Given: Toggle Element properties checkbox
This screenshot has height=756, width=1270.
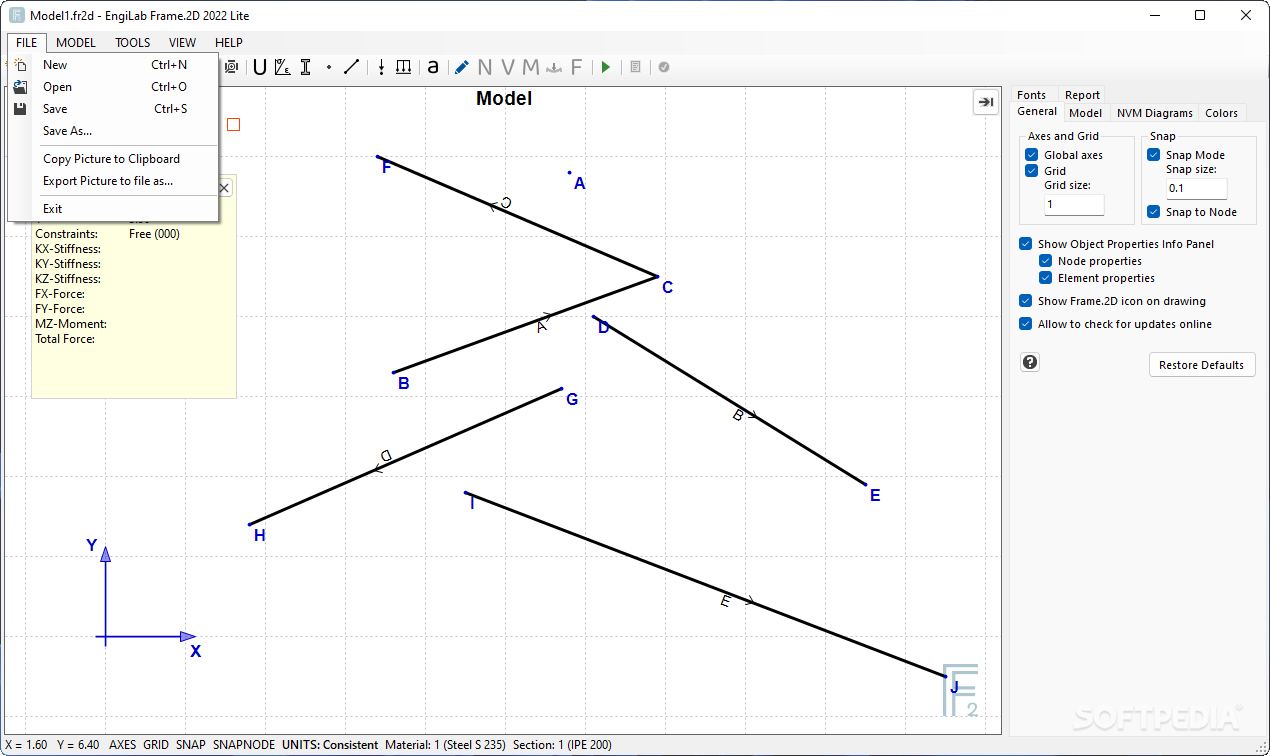Looking at the screenshot, I should 1046,278.
